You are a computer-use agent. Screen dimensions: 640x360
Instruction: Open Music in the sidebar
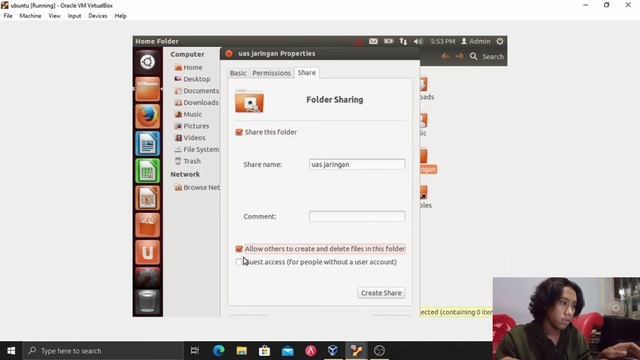(188, 114)
